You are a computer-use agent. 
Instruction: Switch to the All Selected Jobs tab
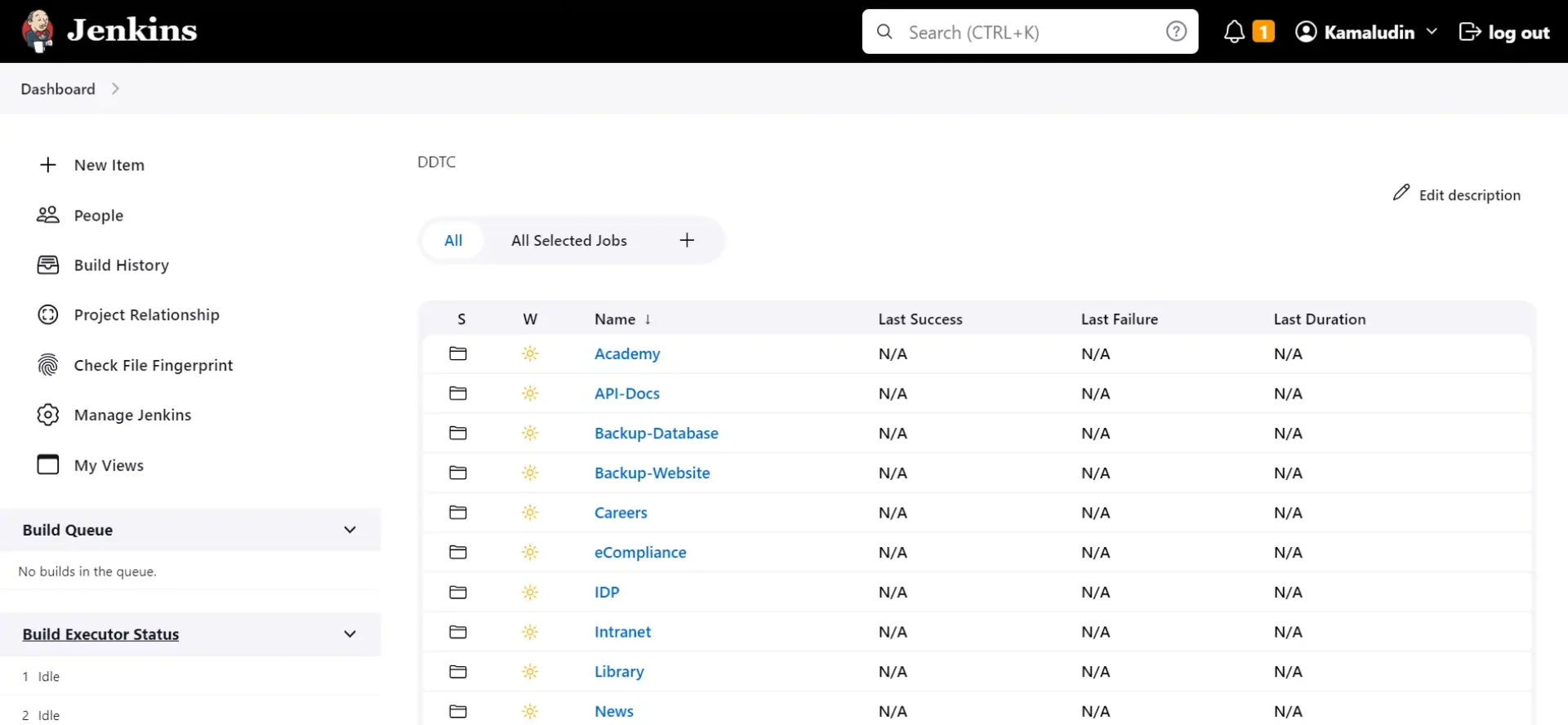(x=568, y=241)
